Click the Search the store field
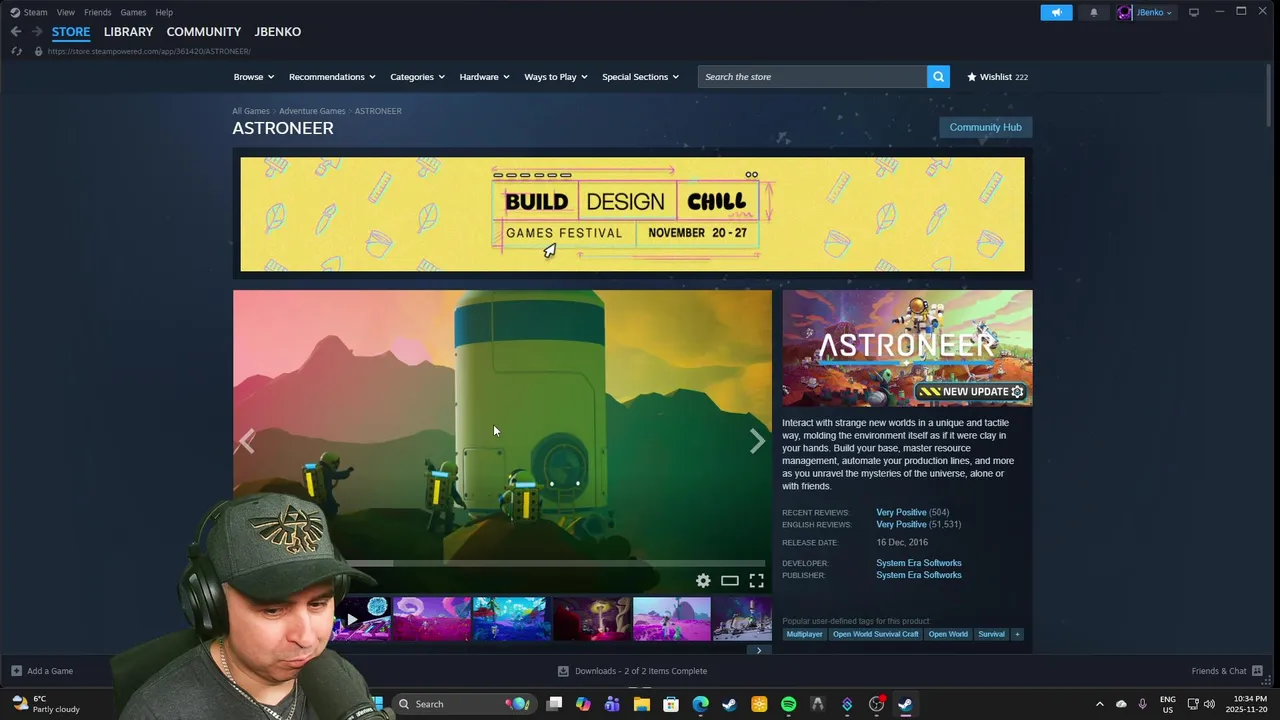 tap(812, 77)
